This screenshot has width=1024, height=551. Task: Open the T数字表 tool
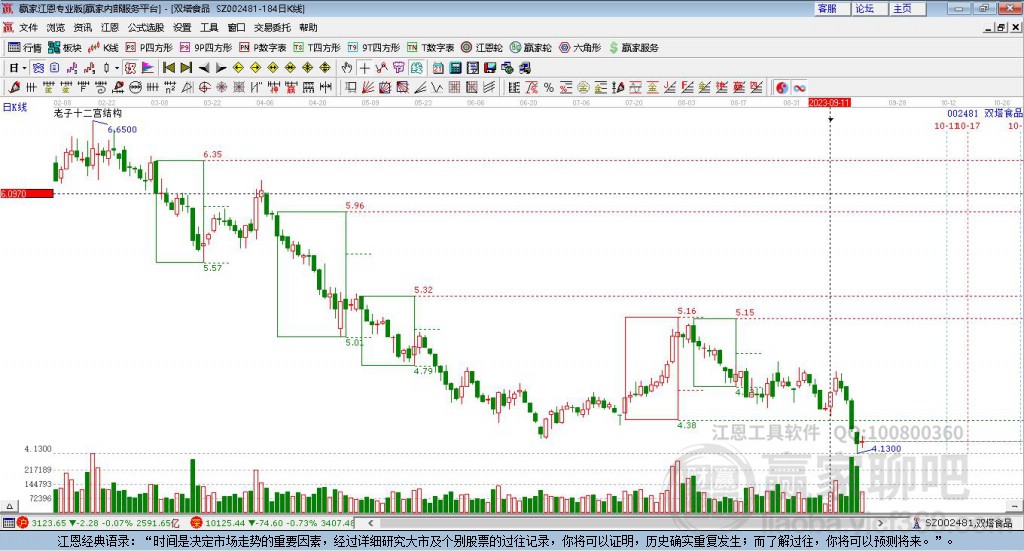430,48
